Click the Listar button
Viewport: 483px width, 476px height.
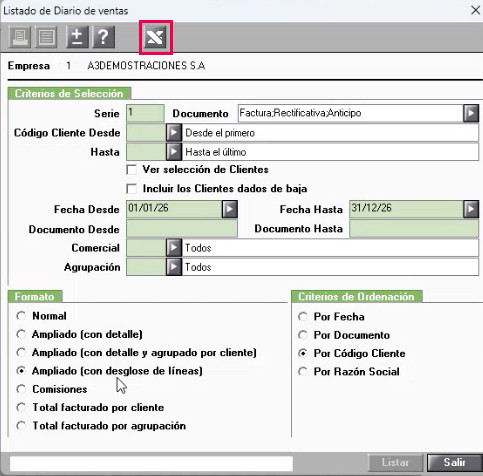pos(395,462)
